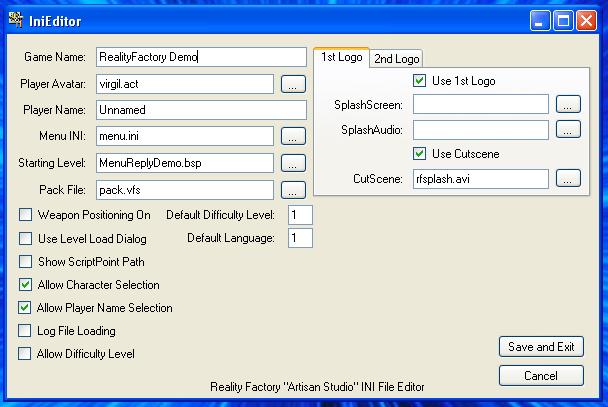Click the 'Starting Level:' label

pyautogui.click(x=52, y=163)
